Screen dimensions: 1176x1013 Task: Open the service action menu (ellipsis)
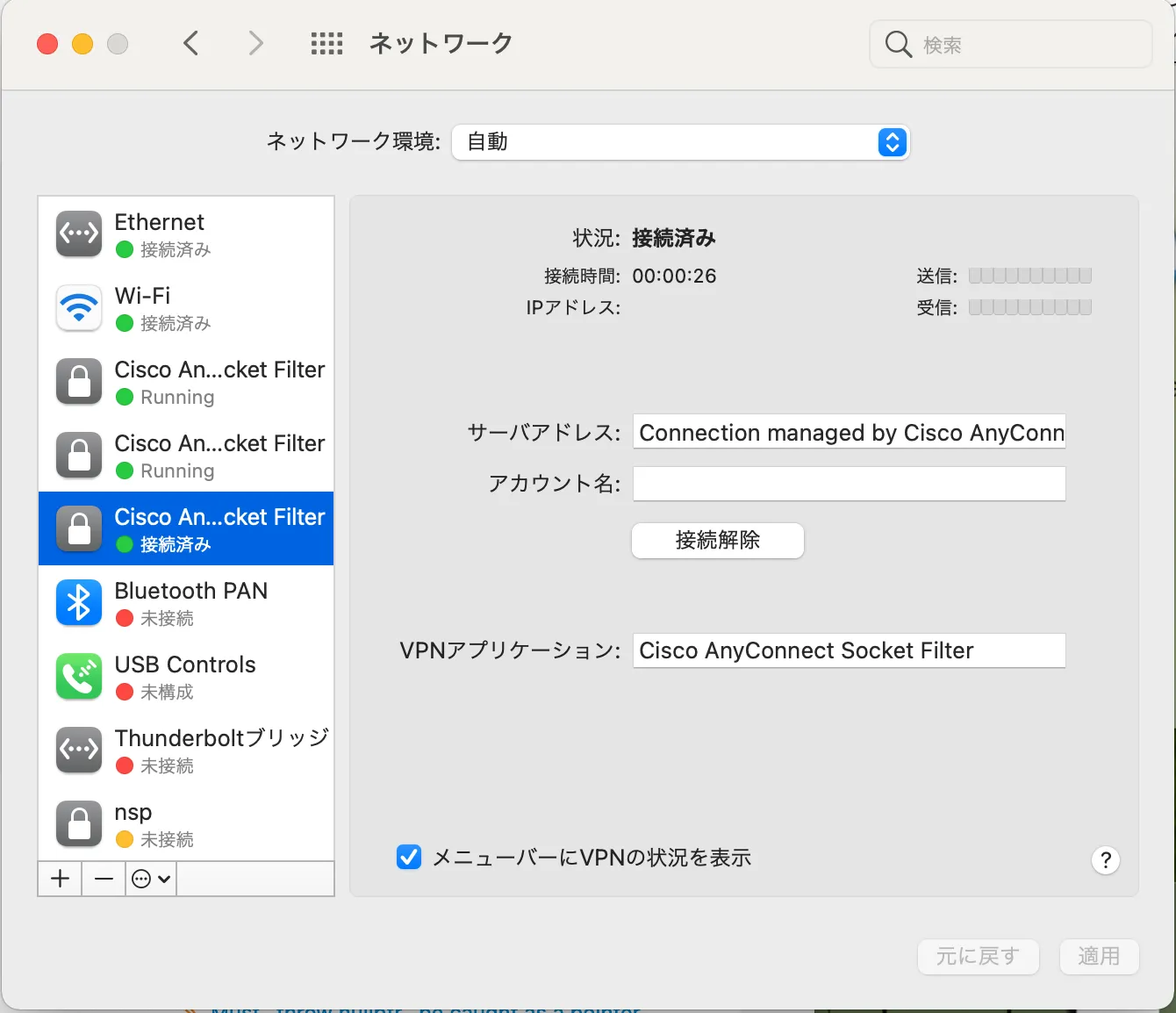click(151, 879)
